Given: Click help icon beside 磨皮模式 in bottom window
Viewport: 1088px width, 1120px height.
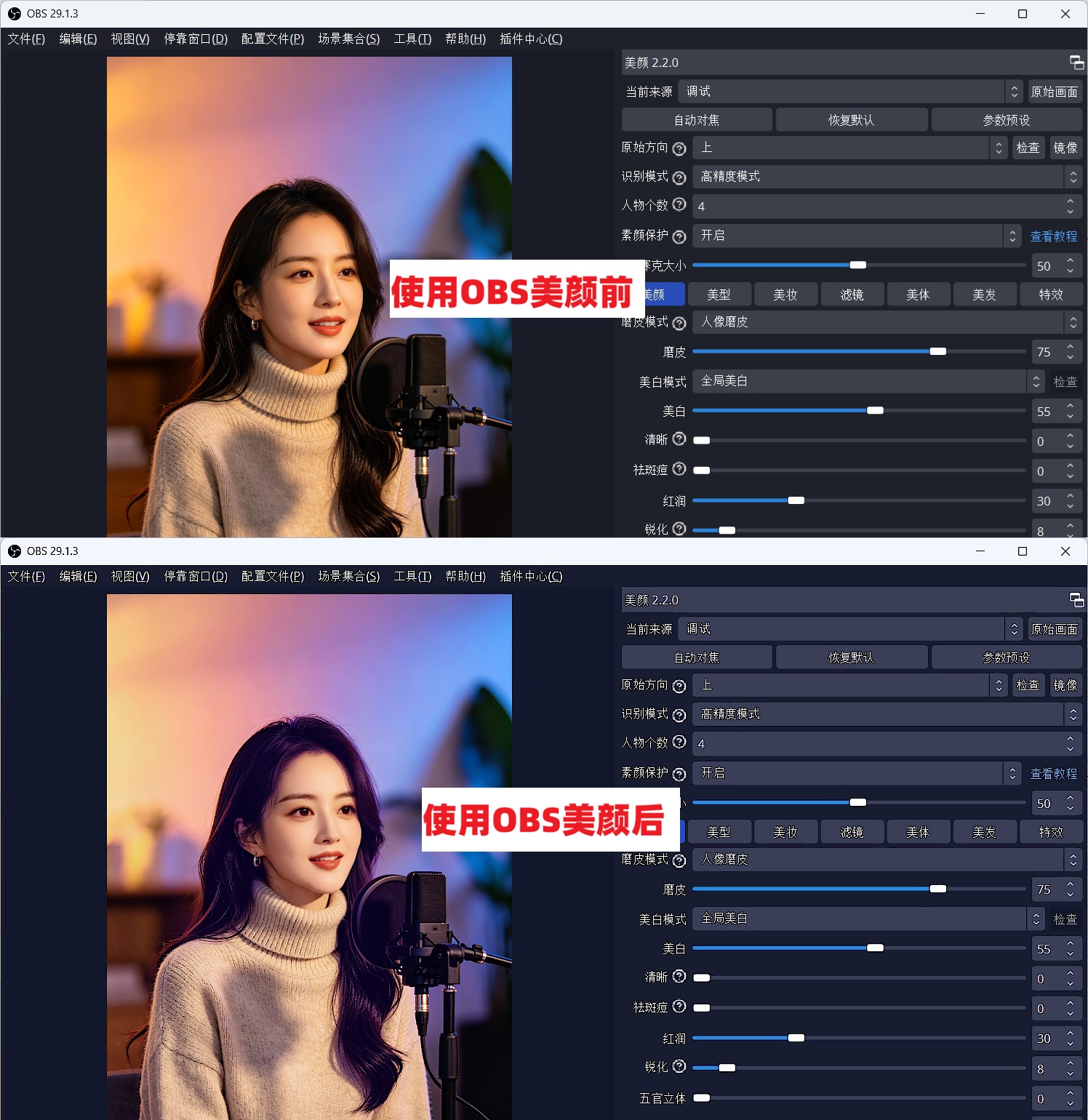Looking at the screenshot, I should [x=679, y=860].
